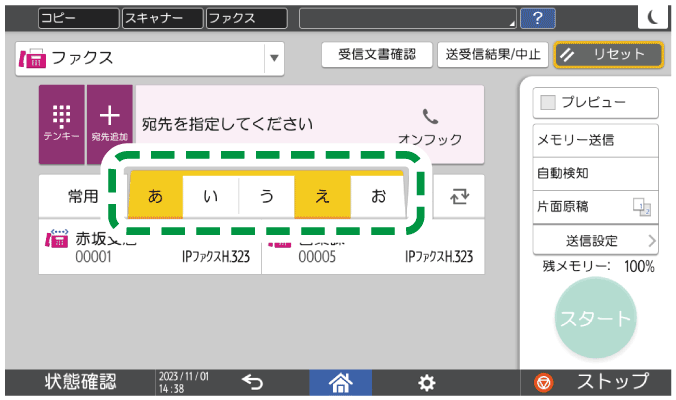The image size is (676, 400).
Task: Activate energy saver moon icon
Action: click(654, 17)
